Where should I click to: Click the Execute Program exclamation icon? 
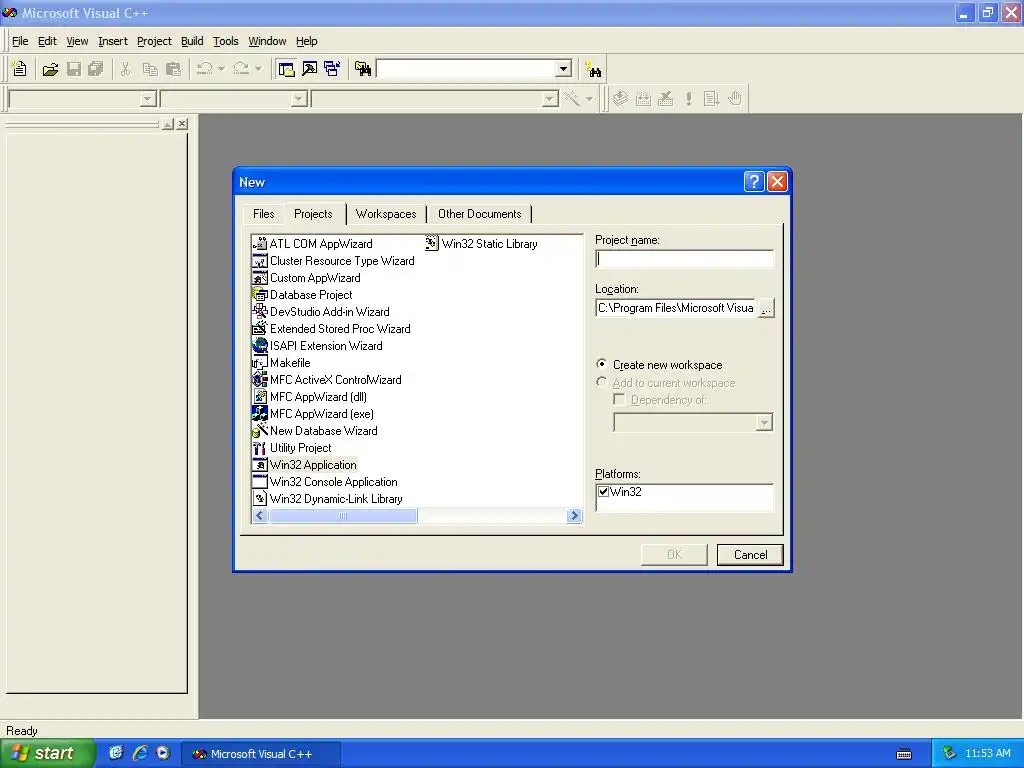[x=688, y=99]
